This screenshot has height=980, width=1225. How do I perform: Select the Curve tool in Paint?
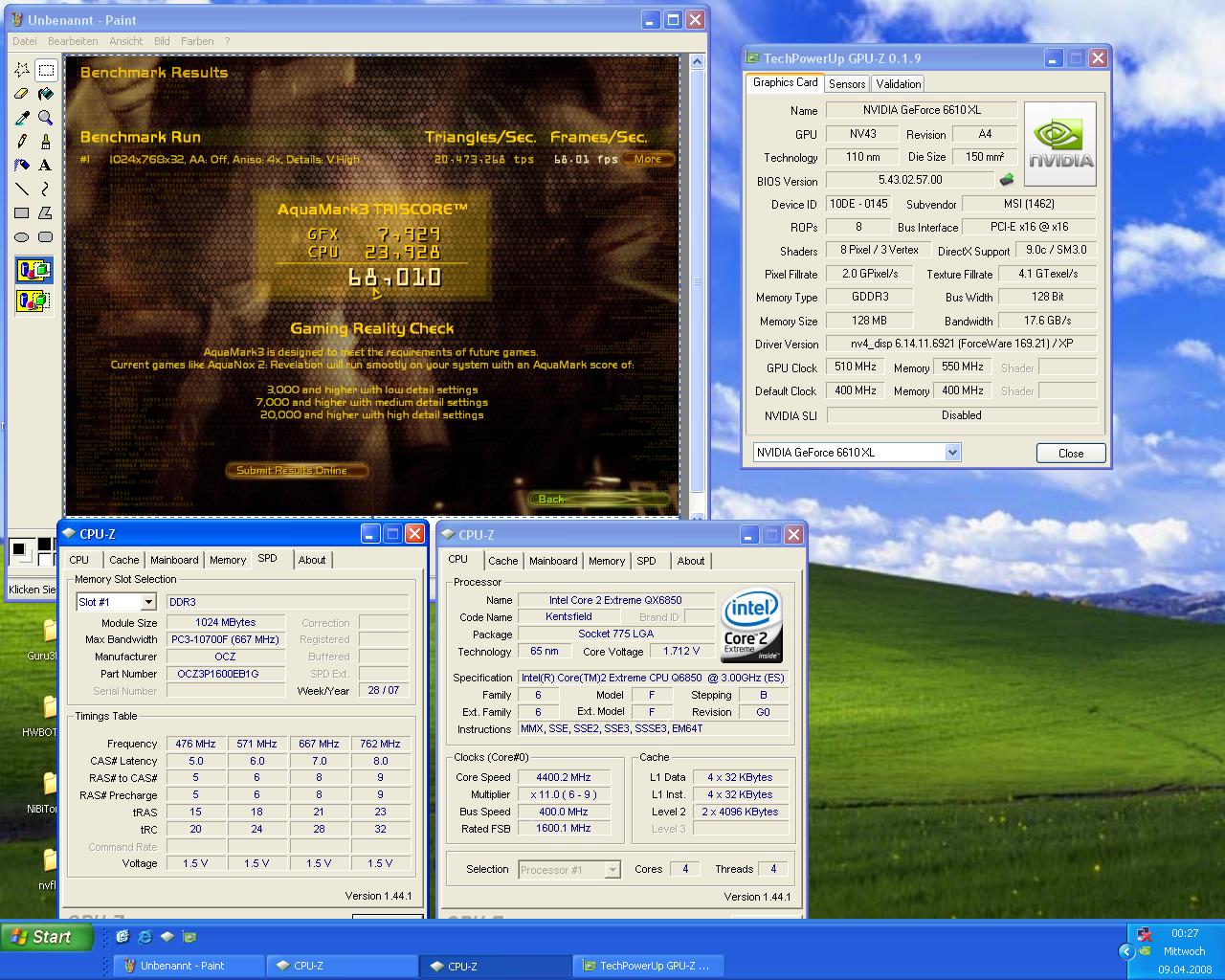click(45, 189)
